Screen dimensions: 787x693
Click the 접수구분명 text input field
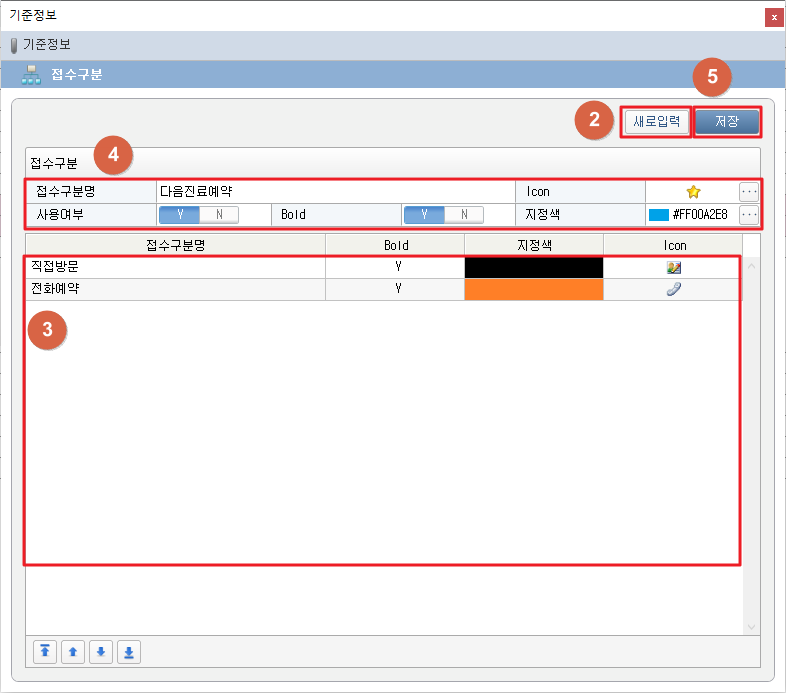click(x=335, y=191)
